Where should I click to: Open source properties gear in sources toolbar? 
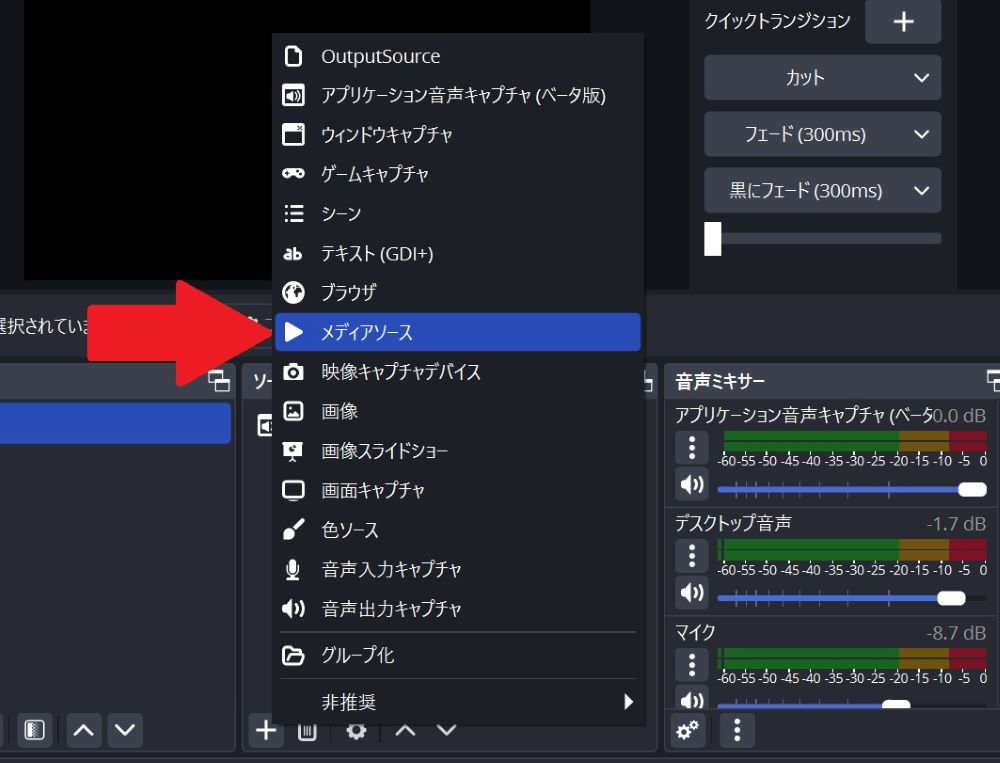(x=356, y=732)
